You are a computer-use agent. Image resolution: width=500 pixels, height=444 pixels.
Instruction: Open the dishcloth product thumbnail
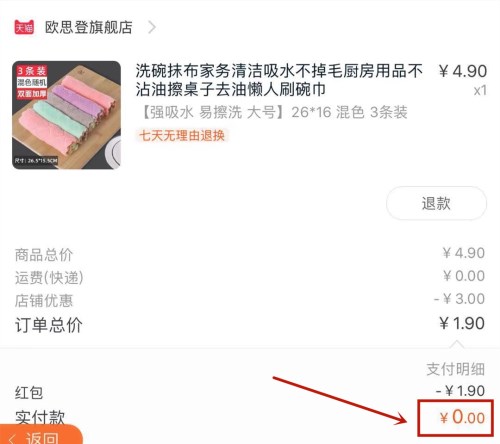[66, 115]
